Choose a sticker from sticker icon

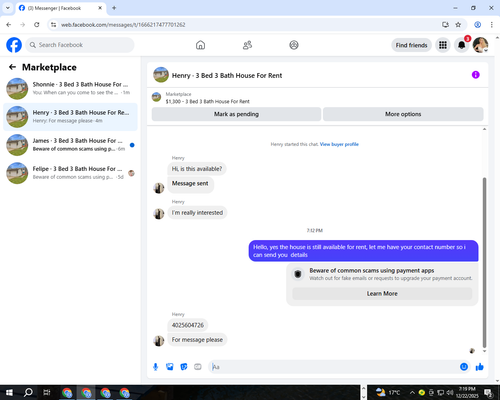point(184,367)
